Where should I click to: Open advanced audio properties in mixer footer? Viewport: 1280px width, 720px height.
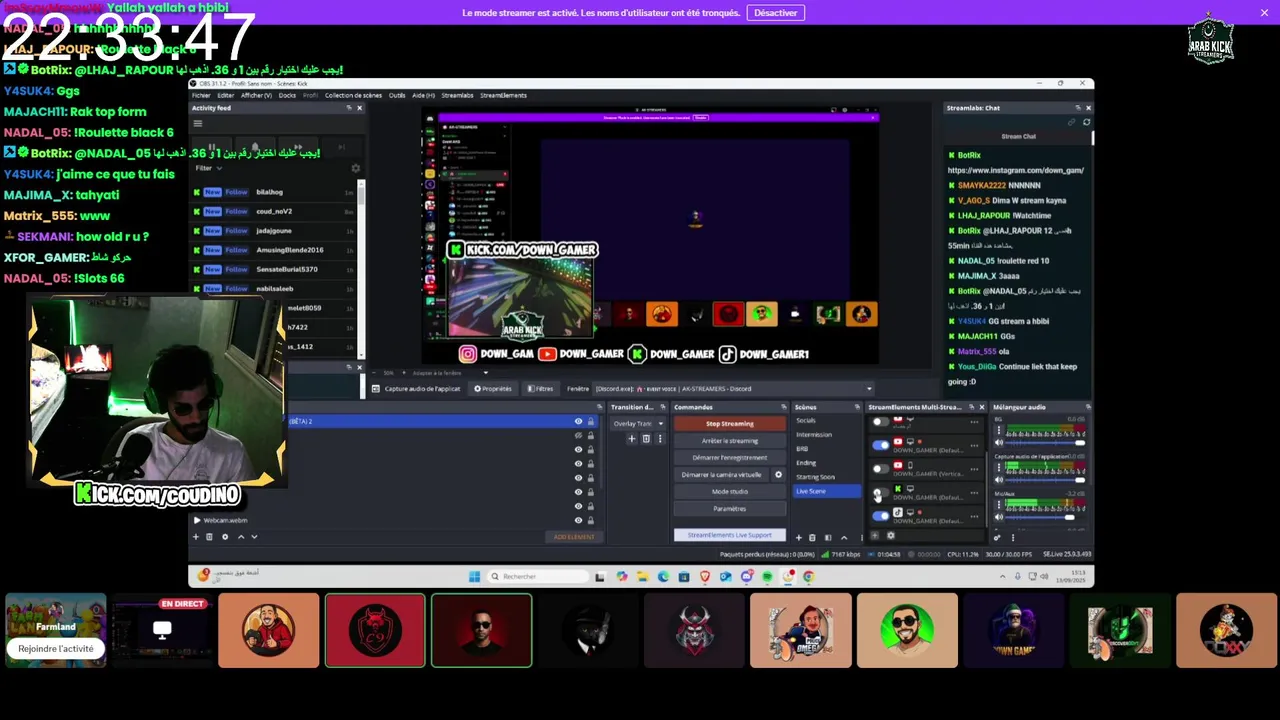(x=997, y=537)
